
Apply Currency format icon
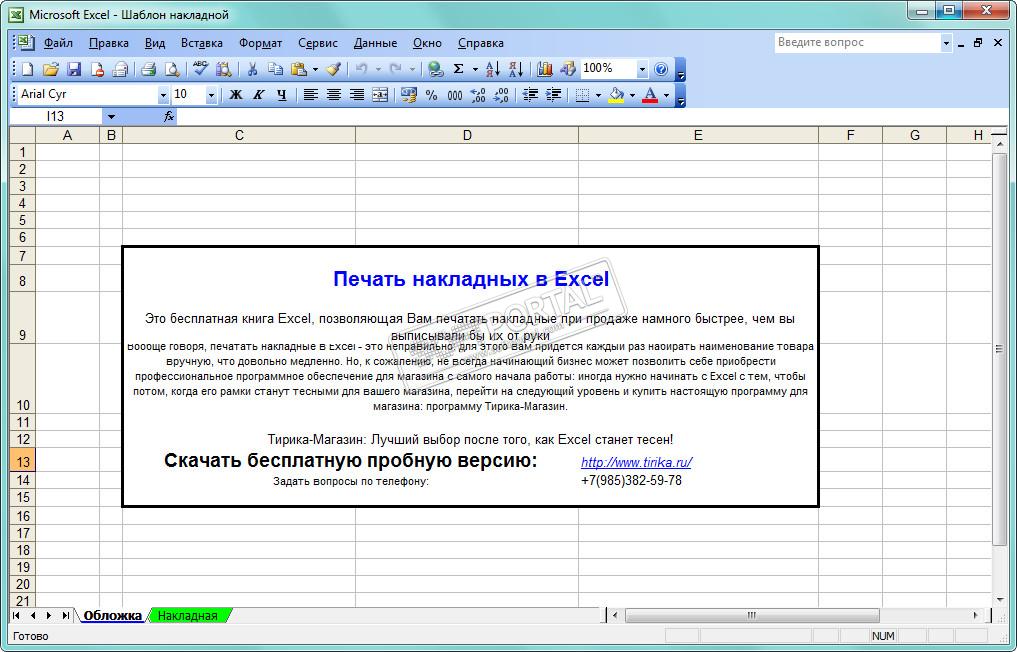coord(409,95)
